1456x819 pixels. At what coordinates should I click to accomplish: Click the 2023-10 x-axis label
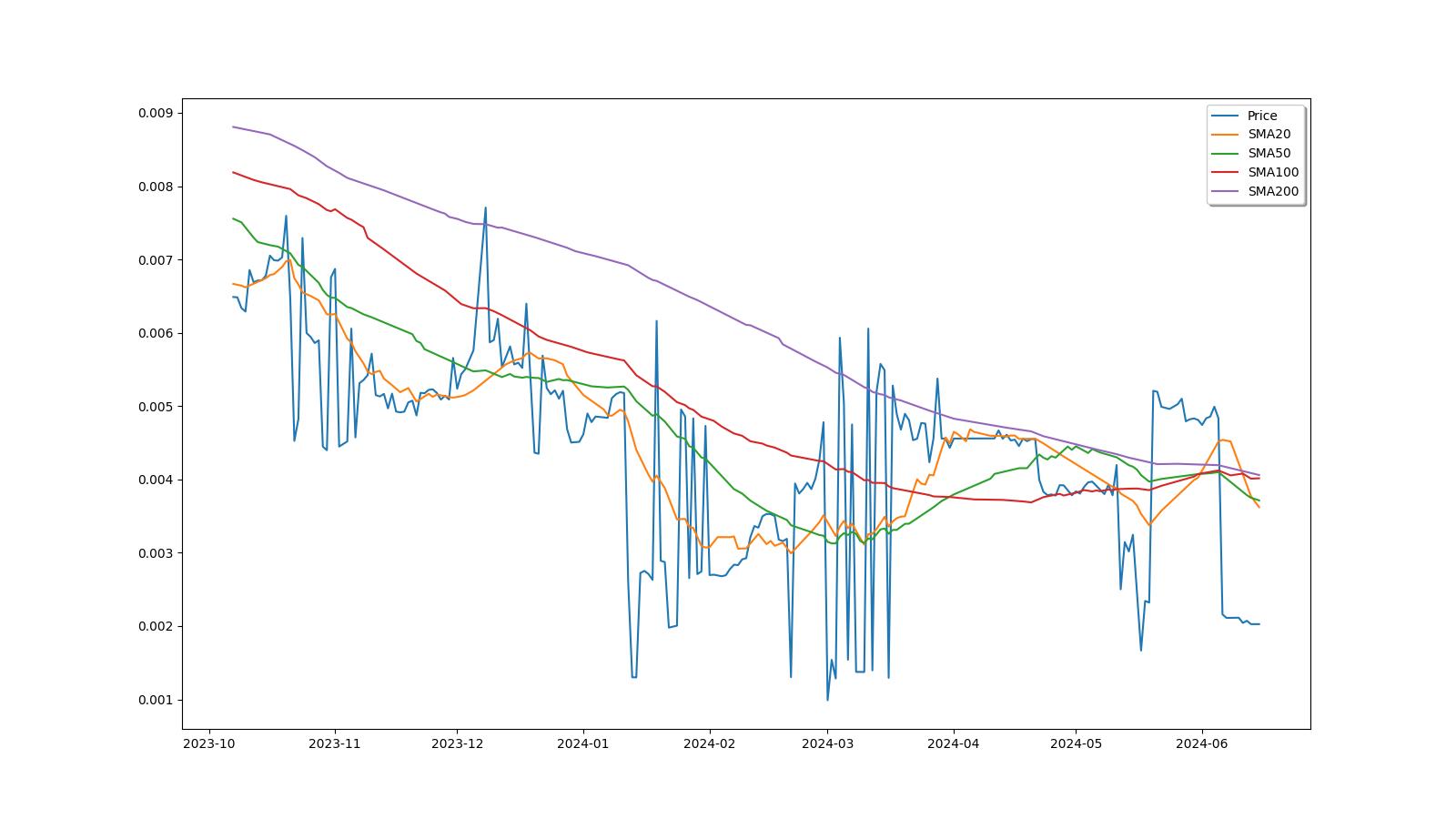tap(210, 743)
